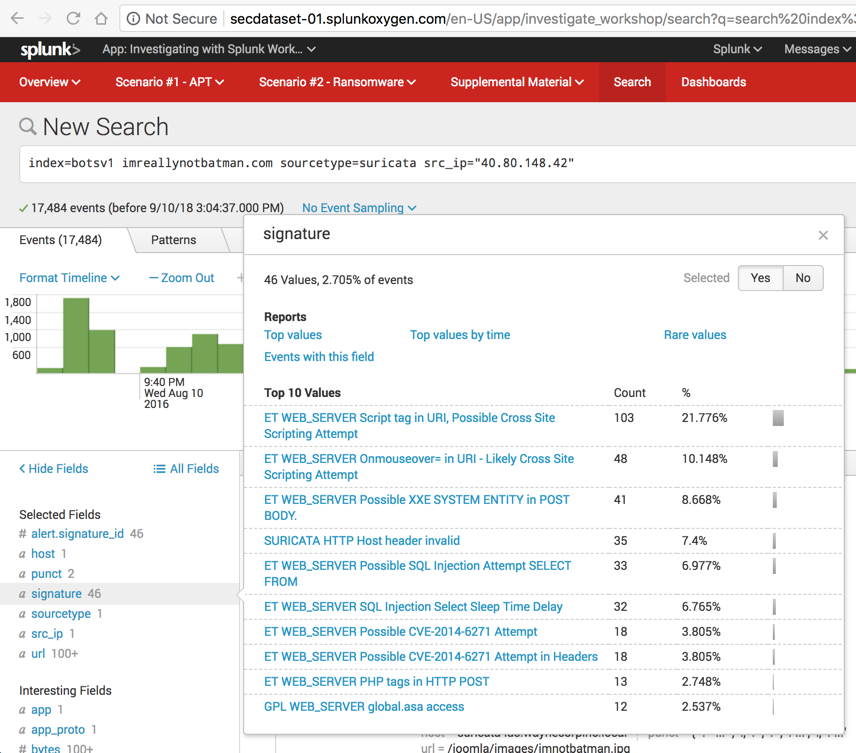Click the search query input box
The width and height of the screenshot is (856, 753).
(437, 163)
